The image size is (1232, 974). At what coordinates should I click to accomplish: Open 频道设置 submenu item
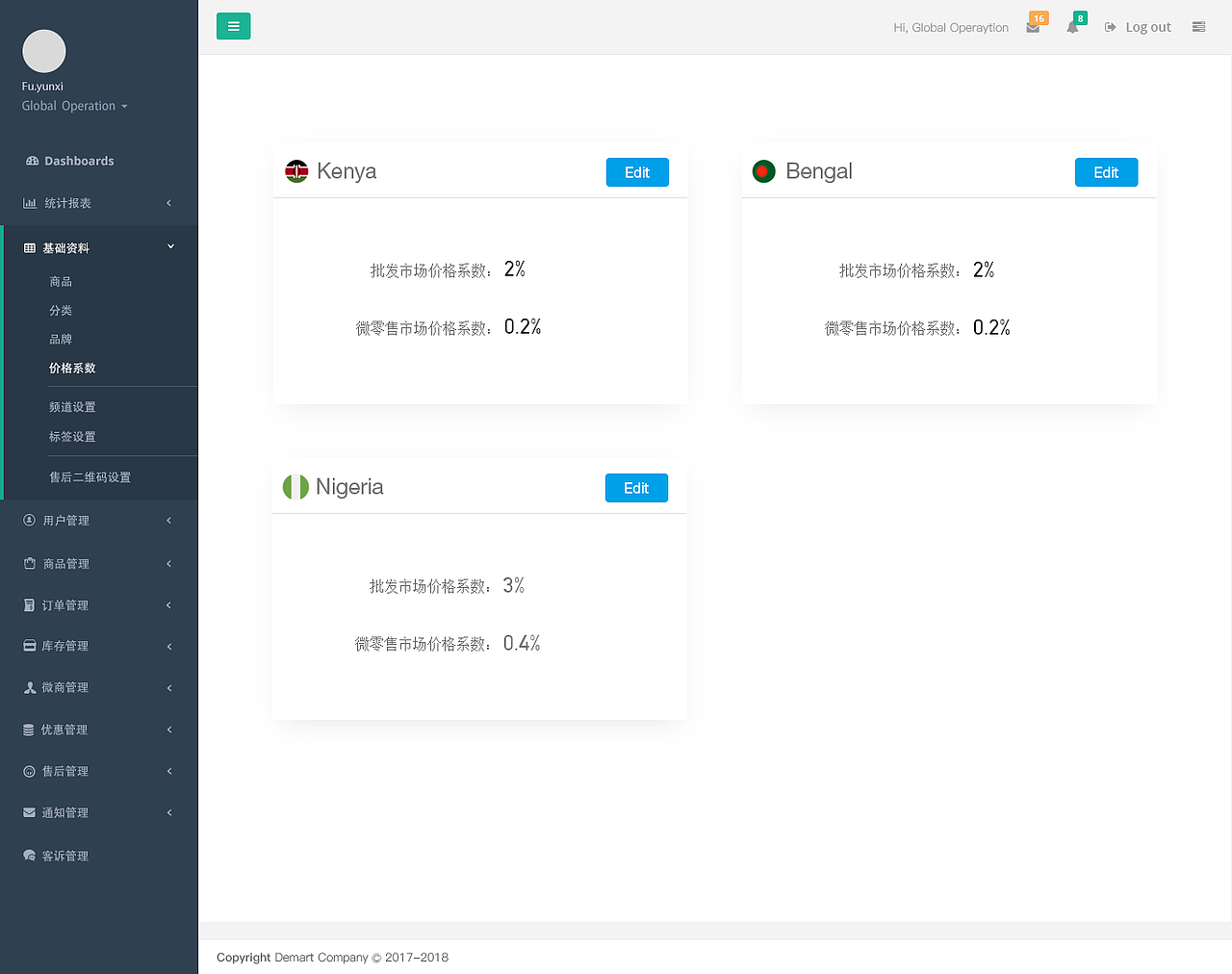tap(72, 408)
